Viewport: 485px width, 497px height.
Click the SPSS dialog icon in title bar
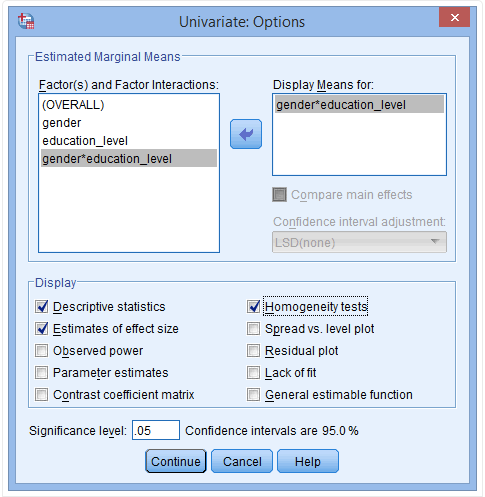[26, 21]
